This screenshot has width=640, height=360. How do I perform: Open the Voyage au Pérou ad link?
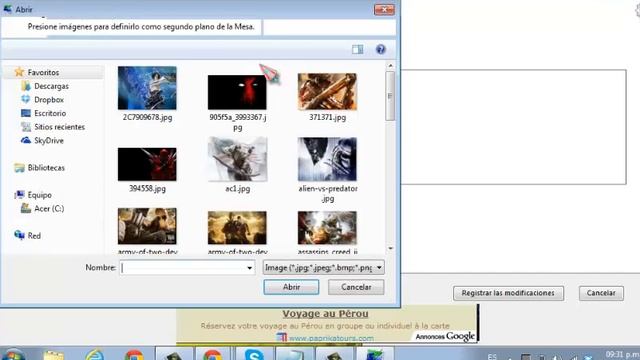pos(325,313)
